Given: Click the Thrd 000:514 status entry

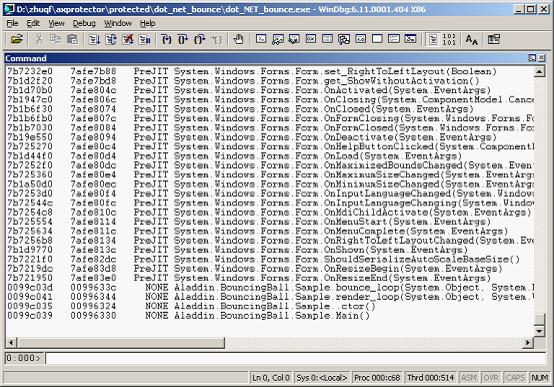Looking at the screenshot, I should tap(430, 378).
